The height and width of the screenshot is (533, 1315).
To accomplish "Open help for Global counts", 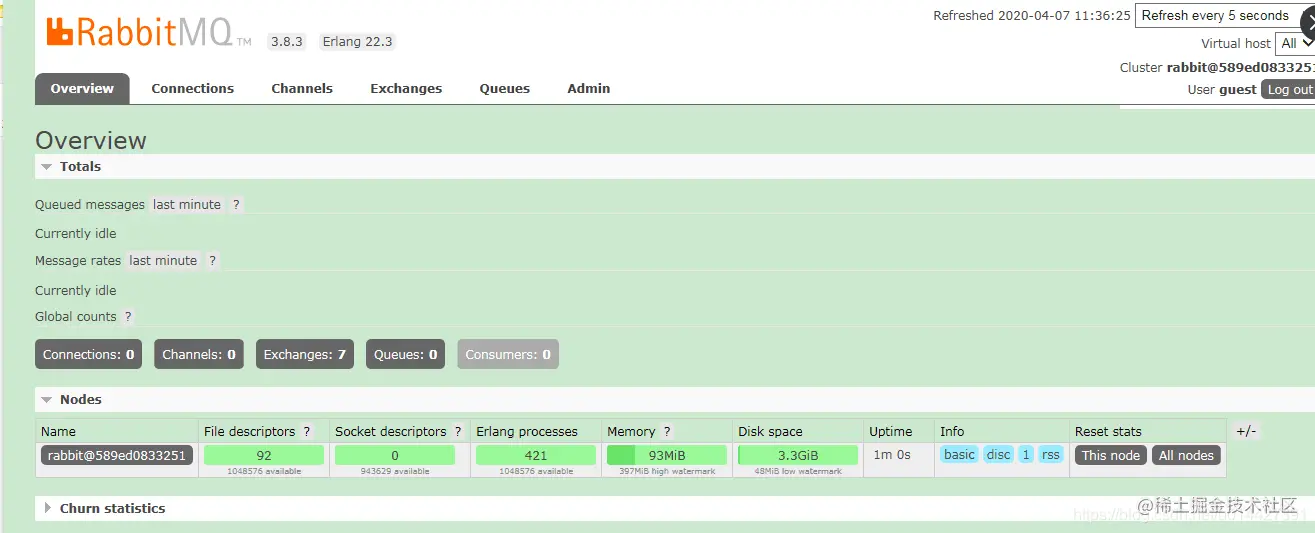I will click(128, 316).
